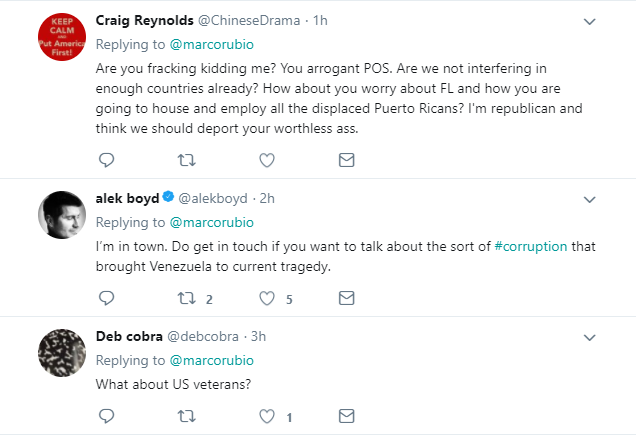This screenshot has width=636, height=435.
Task: Click envelope icon on Deb cobra's tweet
Action: coord(346,415)
